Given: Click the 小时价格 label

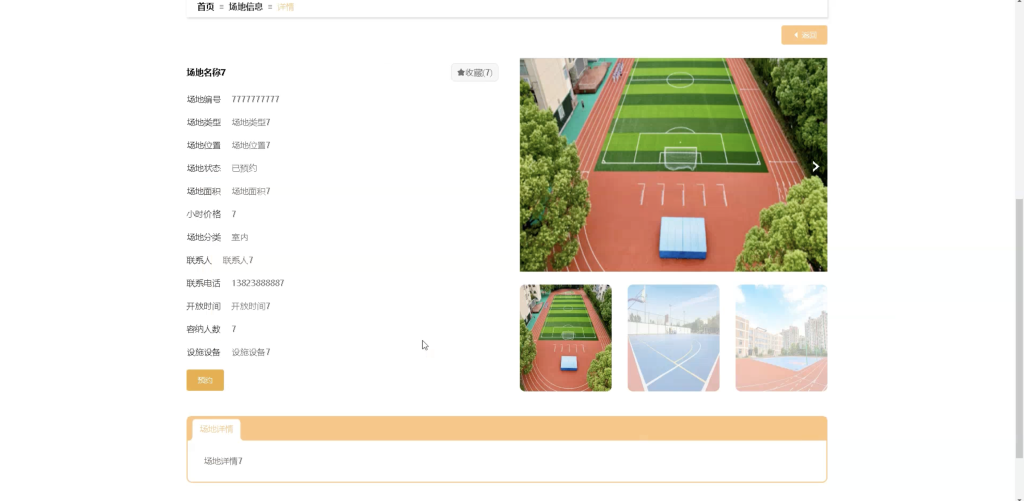Looking at the screenshot, I should 204,214.
